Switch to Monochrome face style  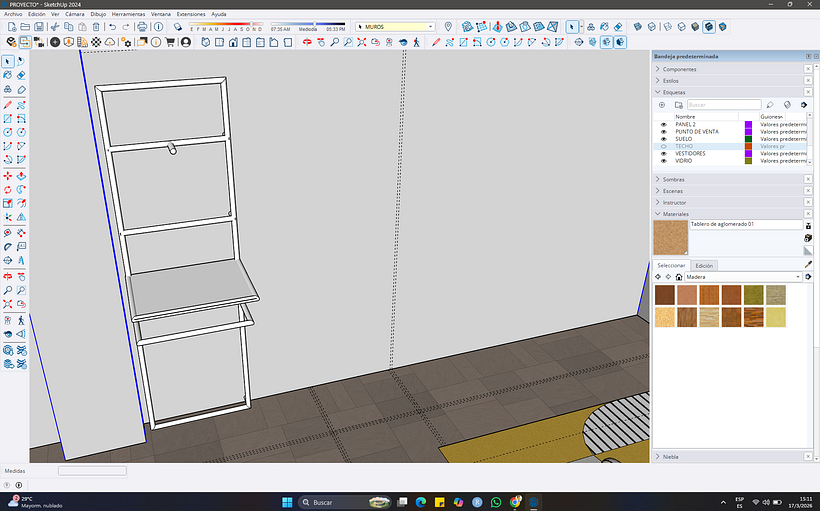(722, 27)
